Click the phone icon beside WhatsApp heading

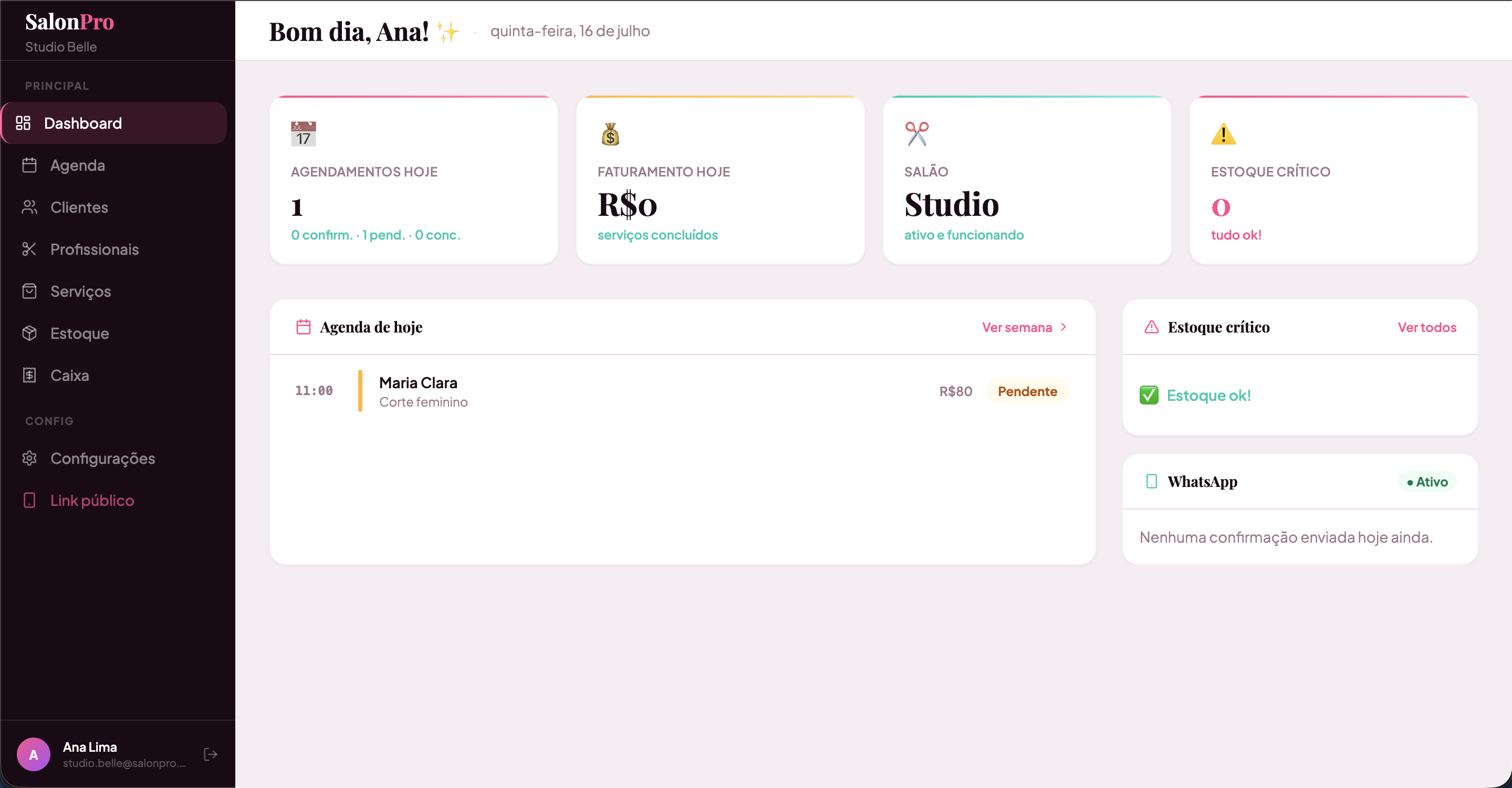pos(1152,482)
